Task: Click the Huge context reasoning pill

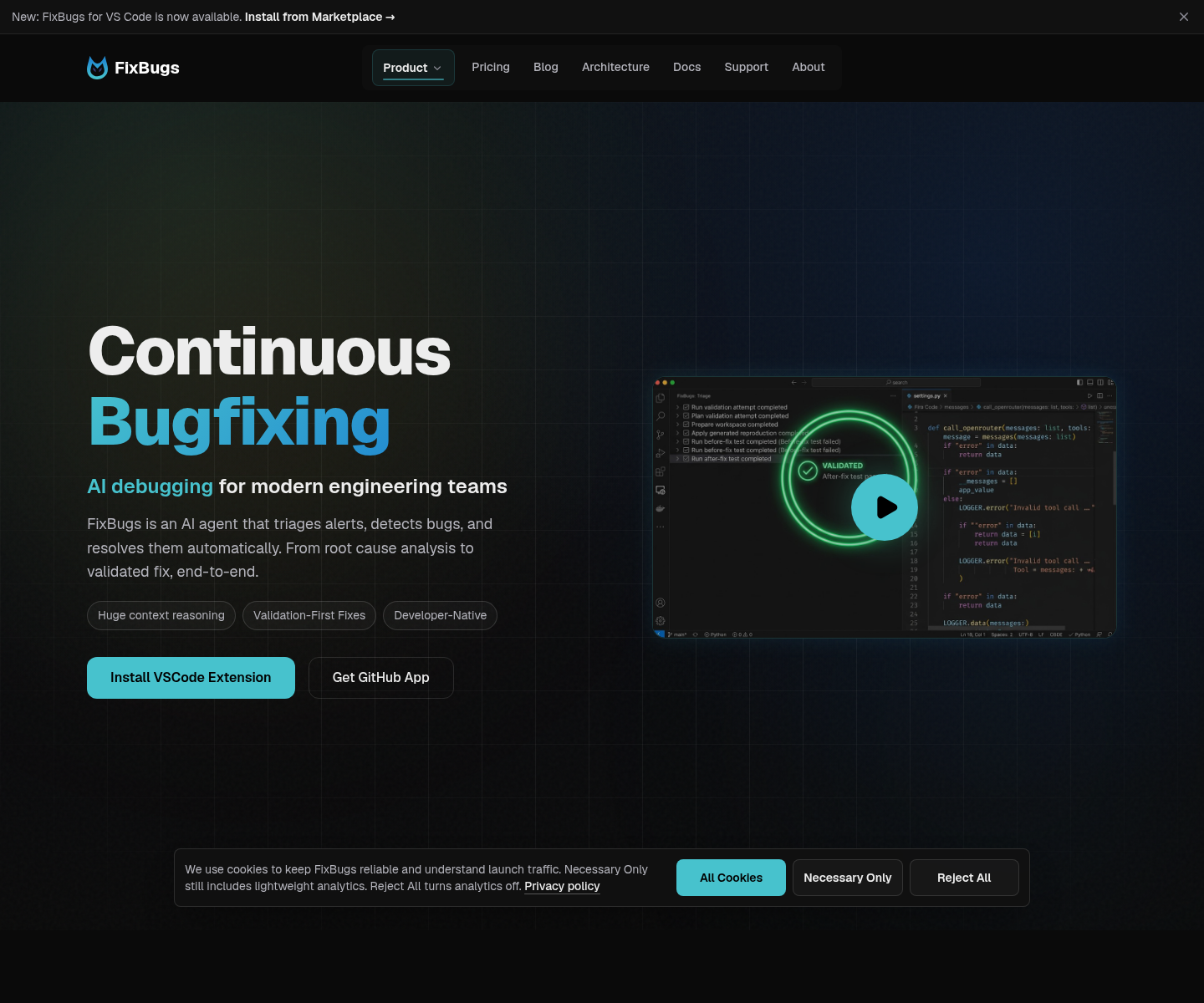Action: coord(161,615)
